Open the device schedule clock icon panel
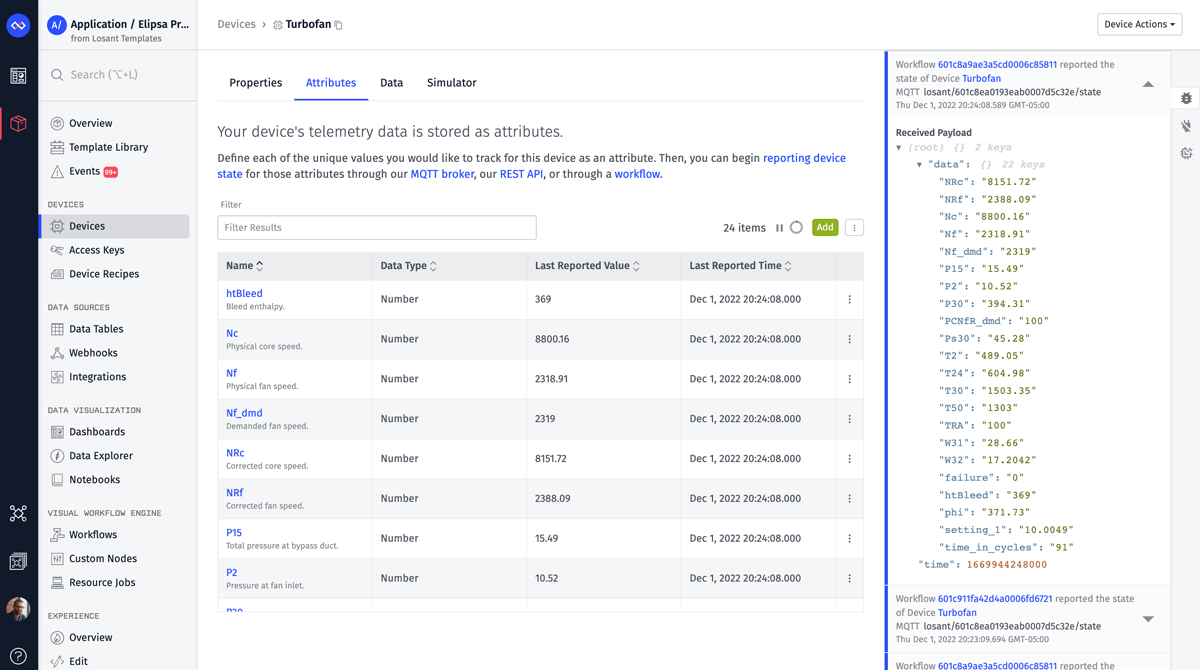The height and width of the screenshot is (670, 1200). pyautogui.click(x=1186, y=153)
